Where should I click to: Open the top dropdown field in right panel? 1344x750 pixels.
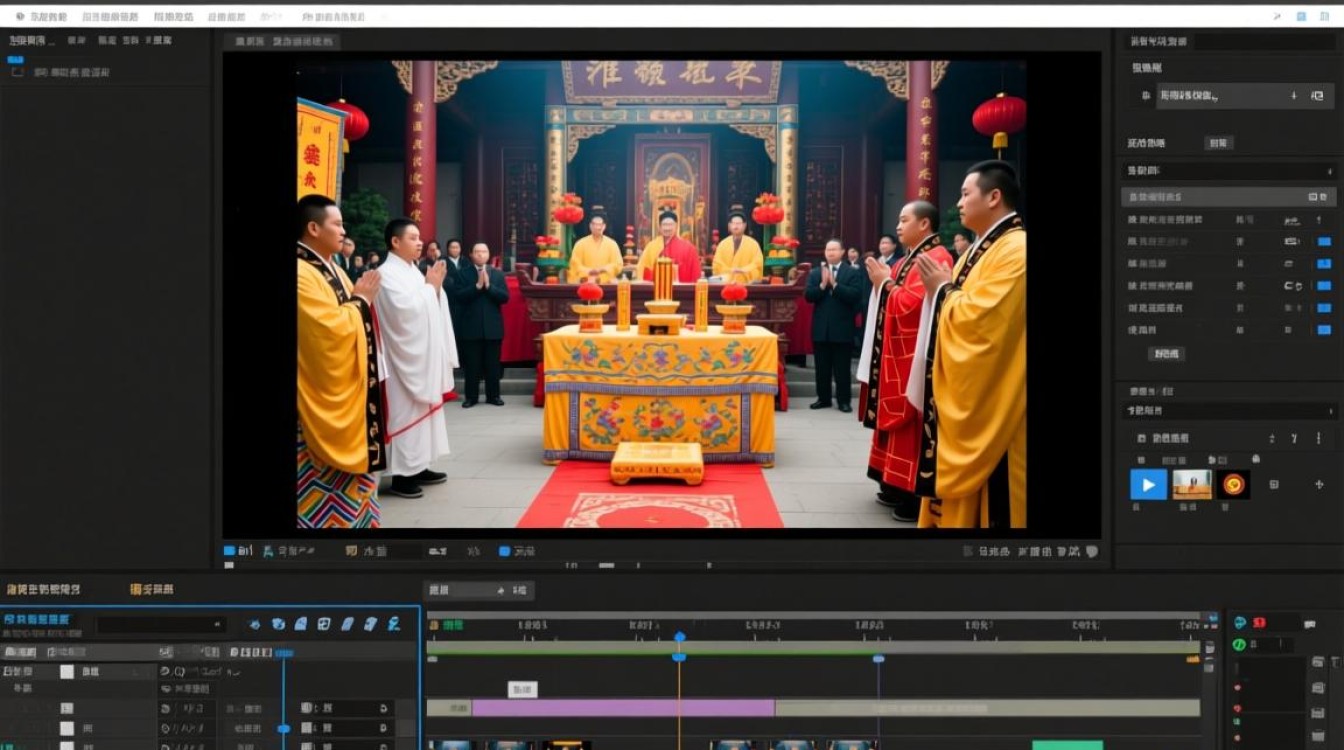coord(1245,96)
